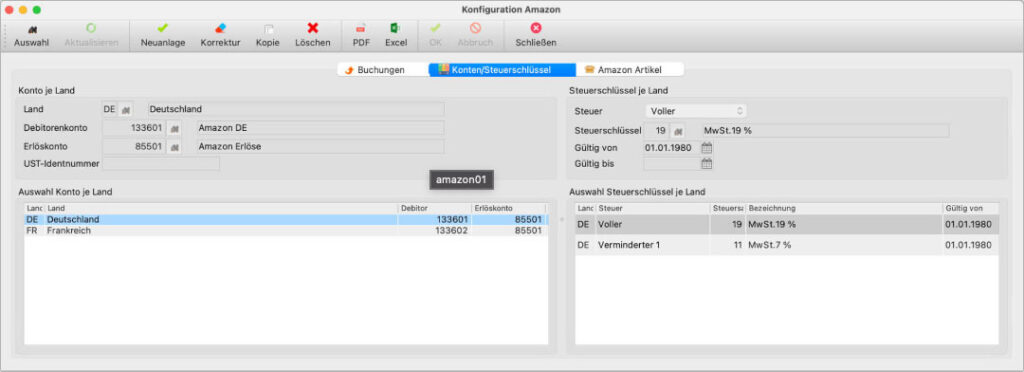Click the Bezeichnung column header
The height and width of the screenshot is (372, 1024).
point(844,208)
